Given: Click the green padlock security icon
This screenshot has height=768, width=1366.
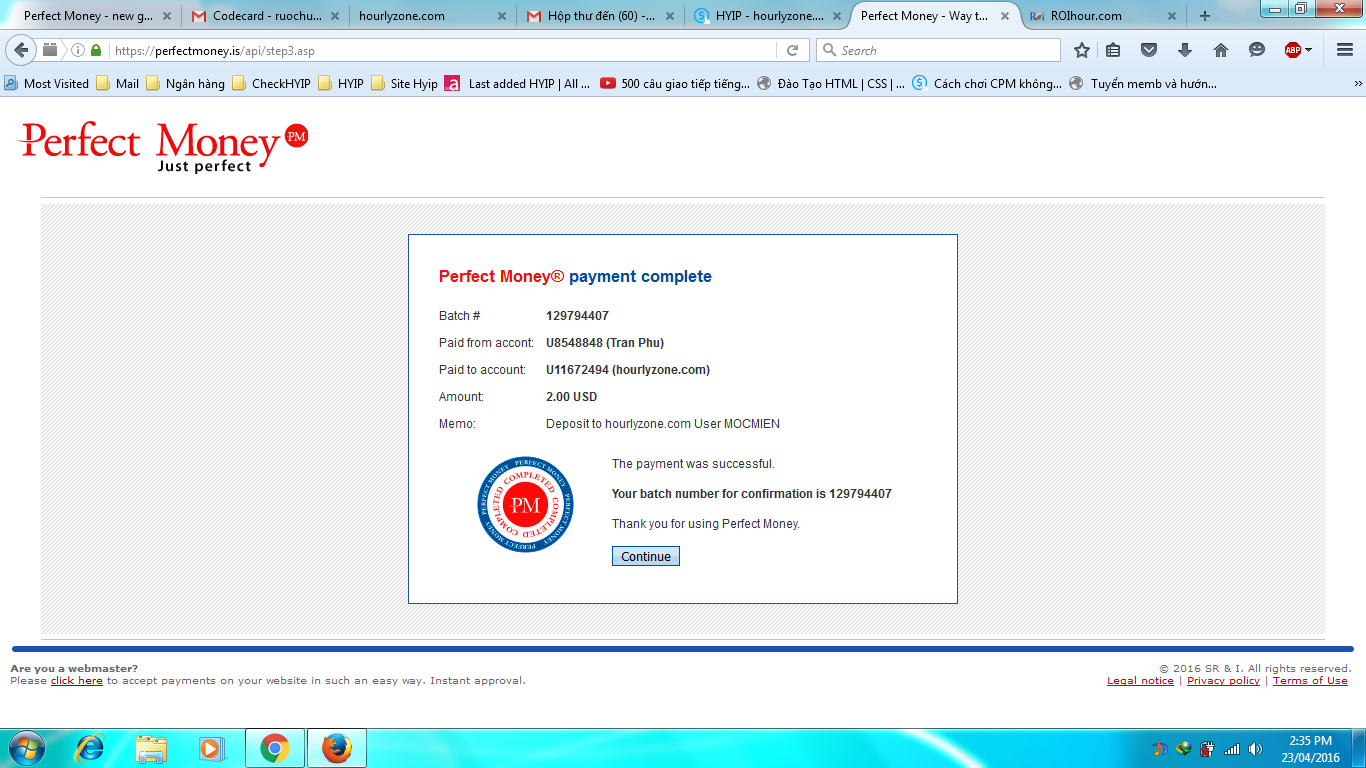Looking at the screenshot, I should point(96,50).
